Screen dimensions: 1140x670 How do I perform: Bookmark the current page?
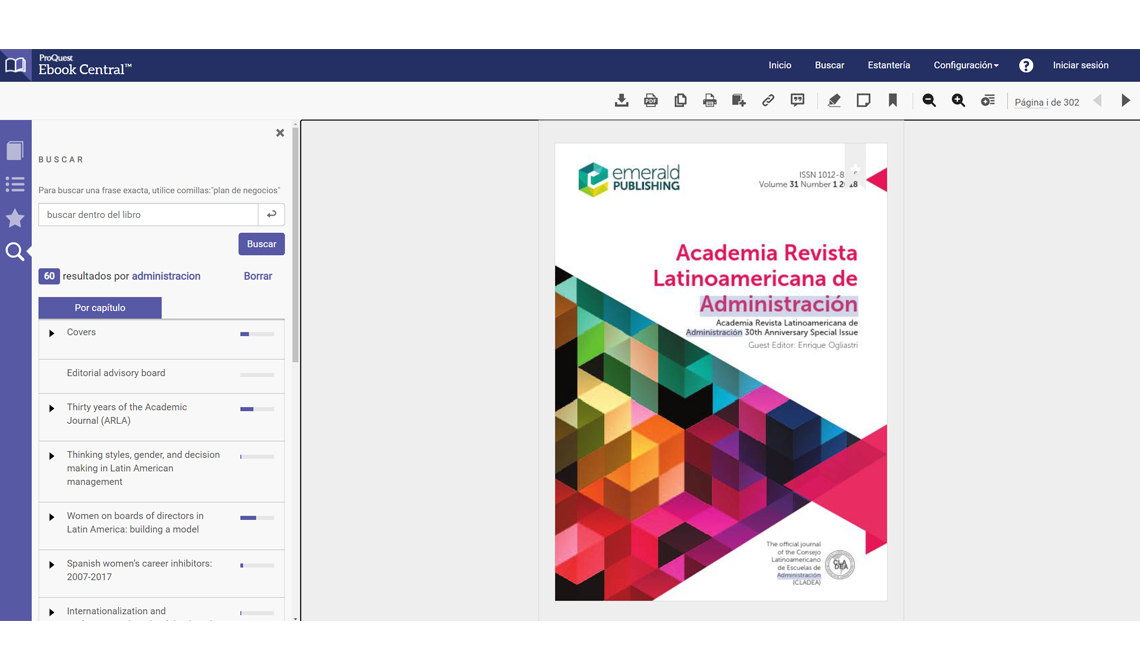[893, 101]
